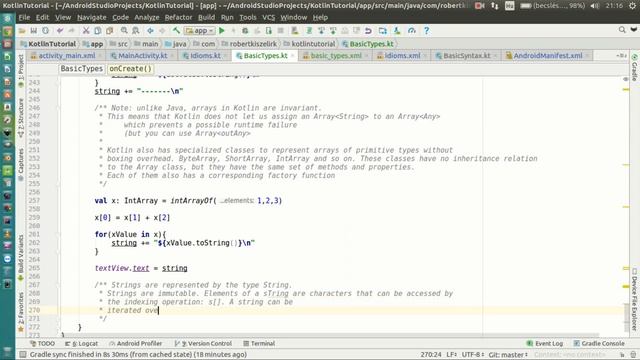Navigate back with the left arrow icon

pos(150,31)
